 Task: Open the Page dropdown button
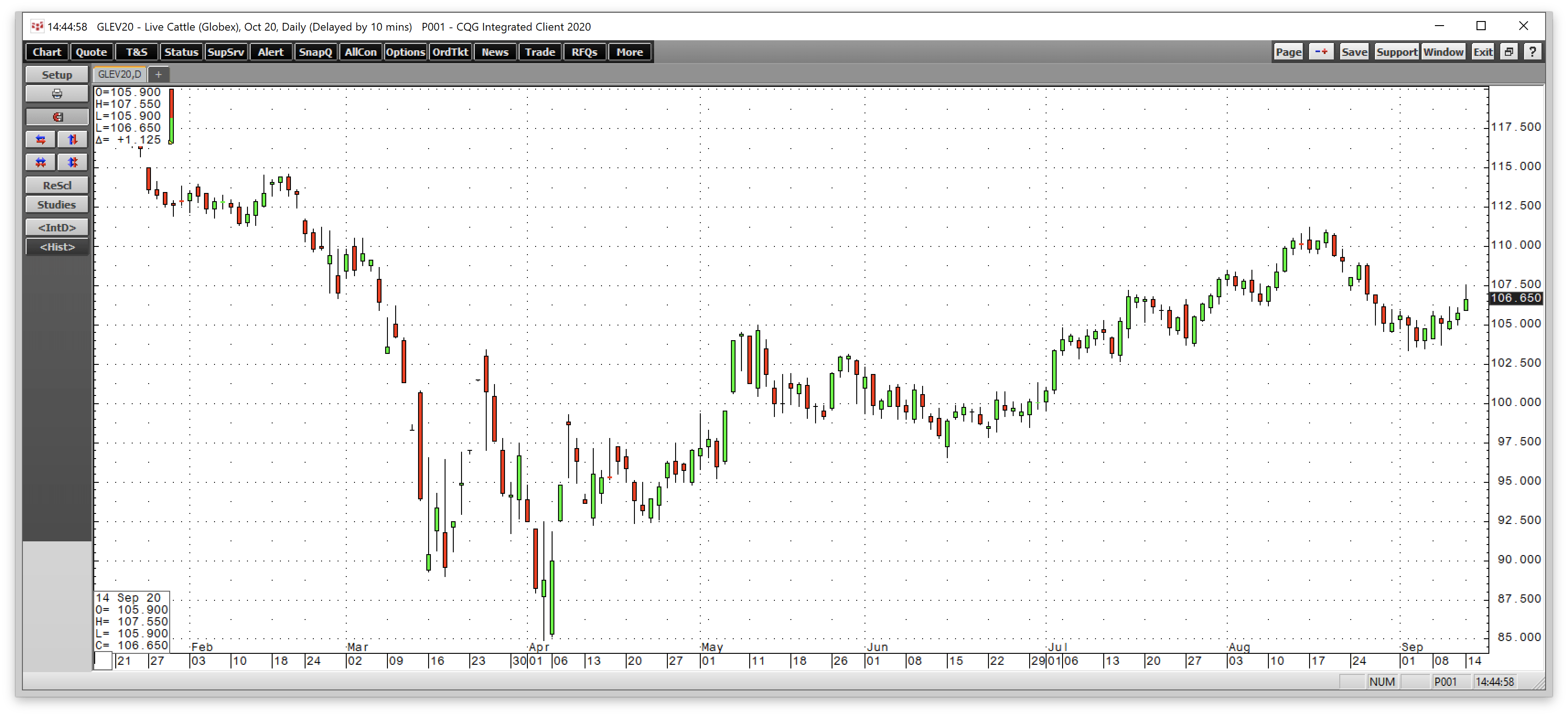click(x=1288, y=52)
